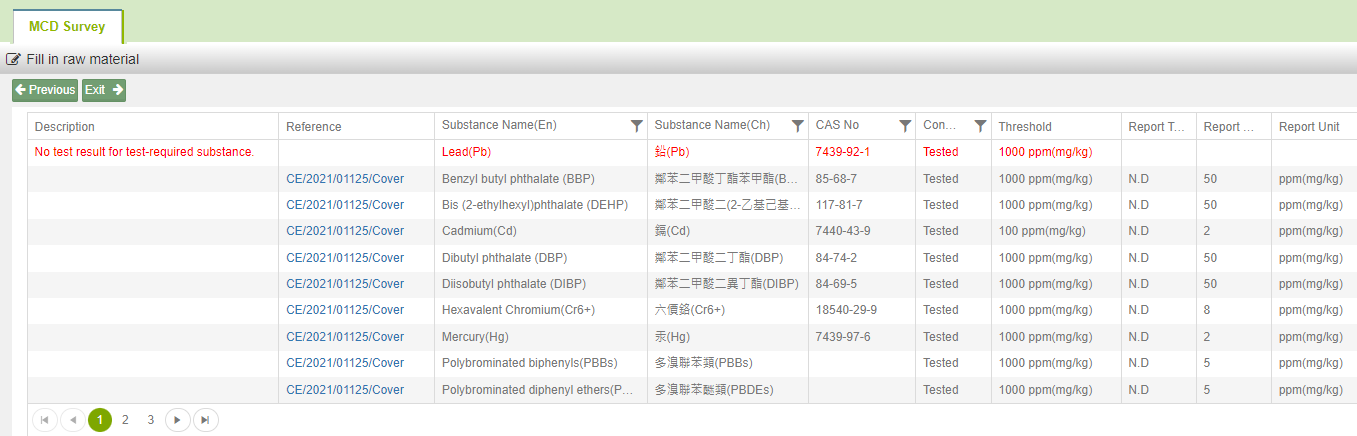
Task: Select the Lead(Pb) row substance name
Action: [466, 152]
